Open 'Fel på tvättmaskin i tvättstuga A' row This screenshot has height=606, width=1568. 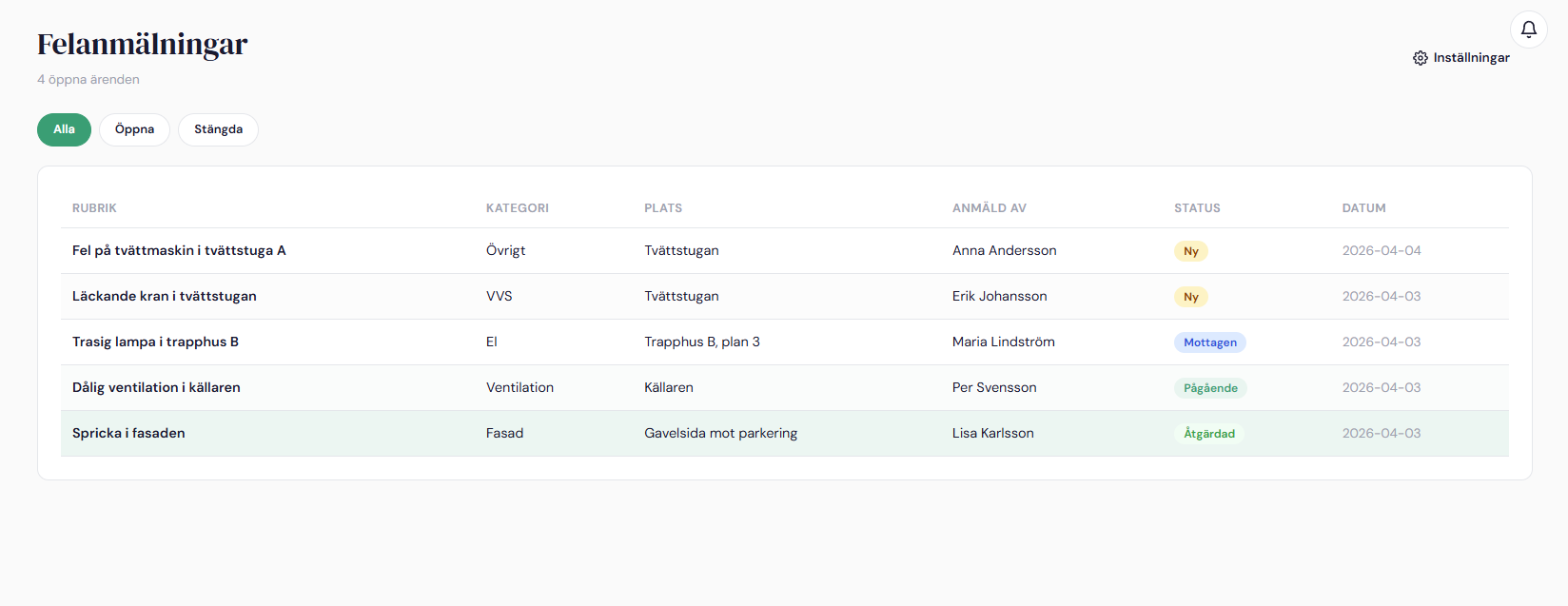tap(179, 251)
